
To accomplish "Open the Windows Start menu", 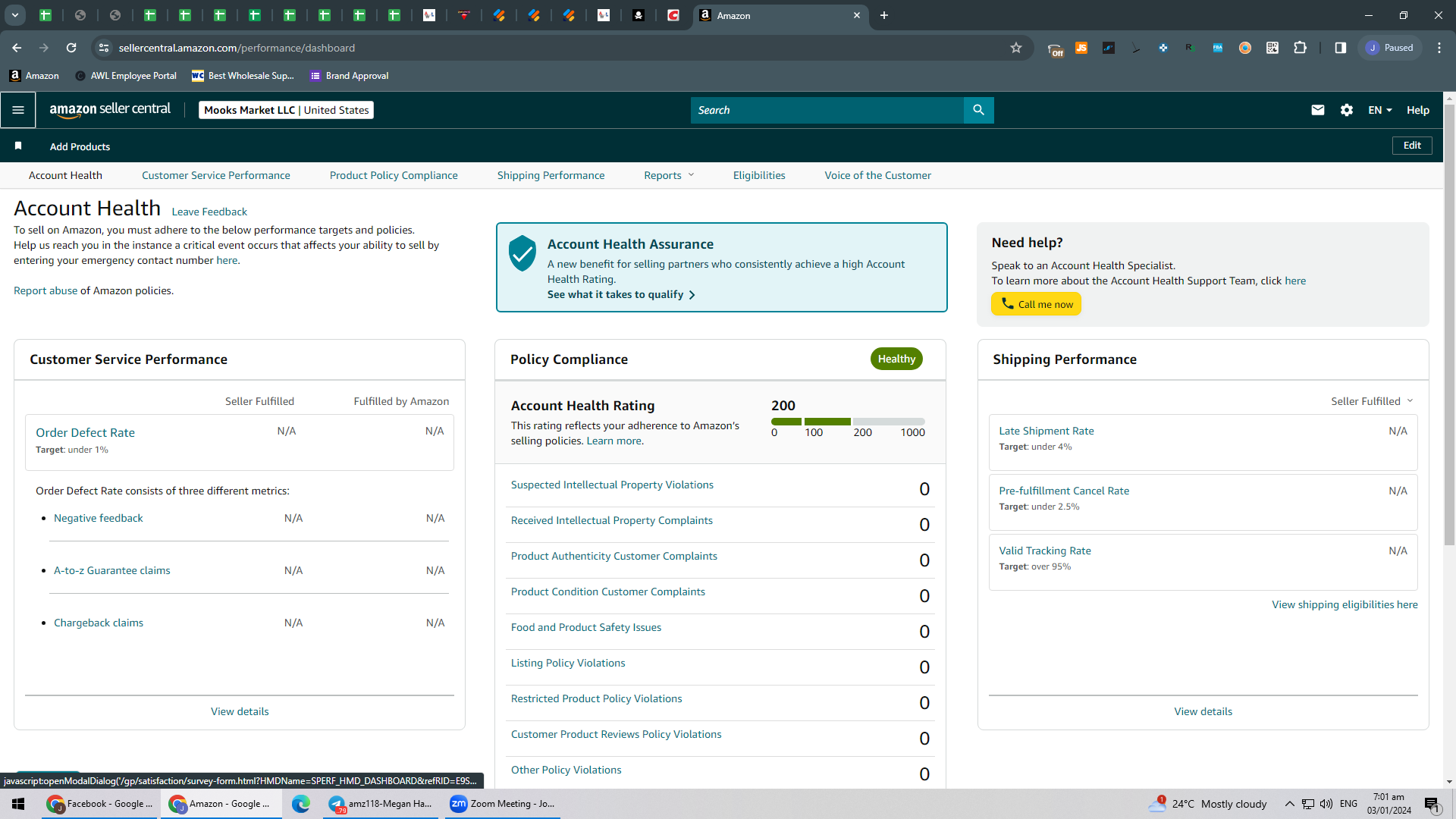I will click(x=18, y=804).
